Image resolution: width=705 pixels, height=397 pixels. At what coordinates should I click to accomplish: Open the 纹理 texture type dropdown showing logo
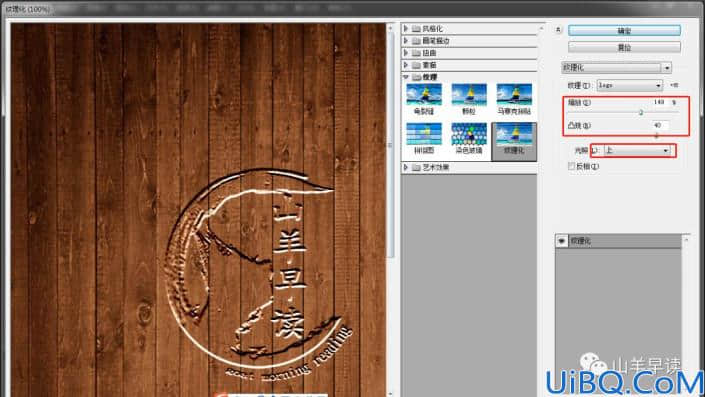click(x=629, y=85)
